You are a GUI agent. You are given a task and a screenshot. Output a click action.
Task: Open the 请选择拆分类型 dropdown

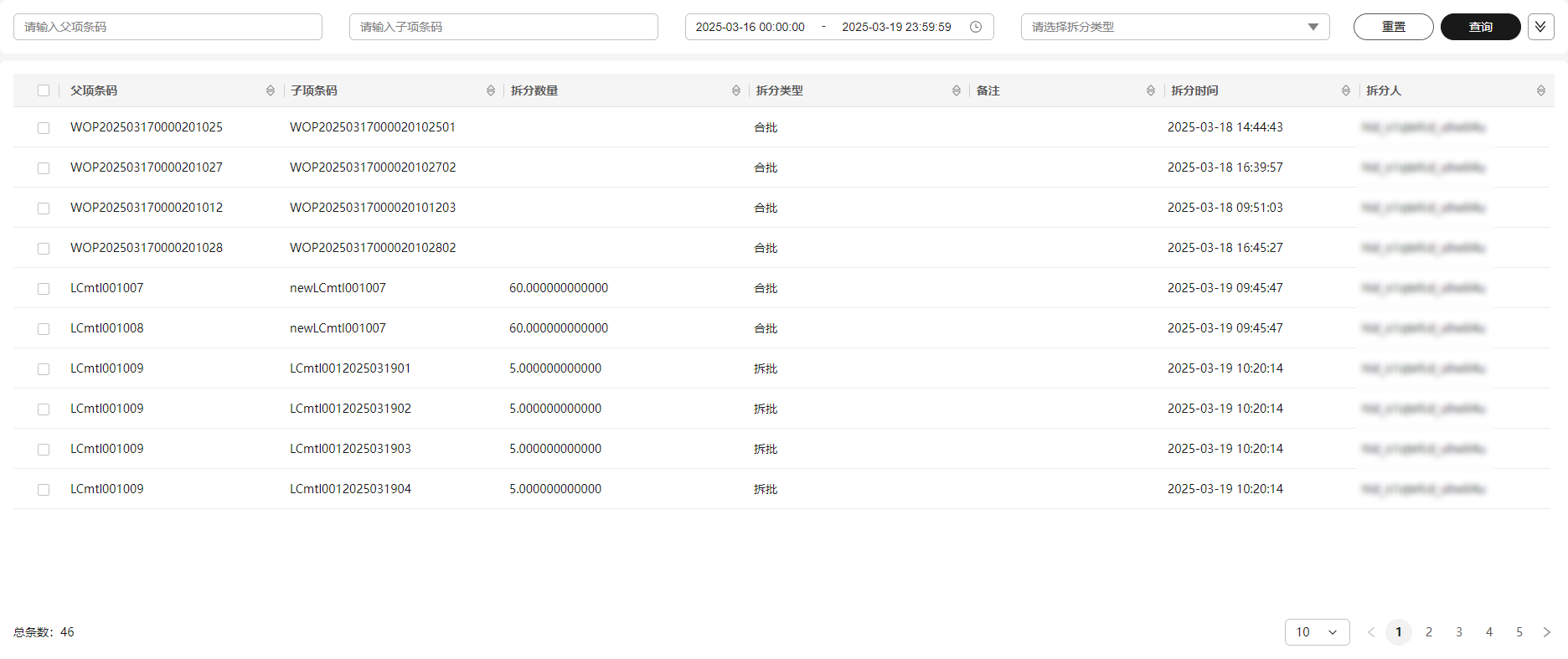click(x=1175, y=27)
